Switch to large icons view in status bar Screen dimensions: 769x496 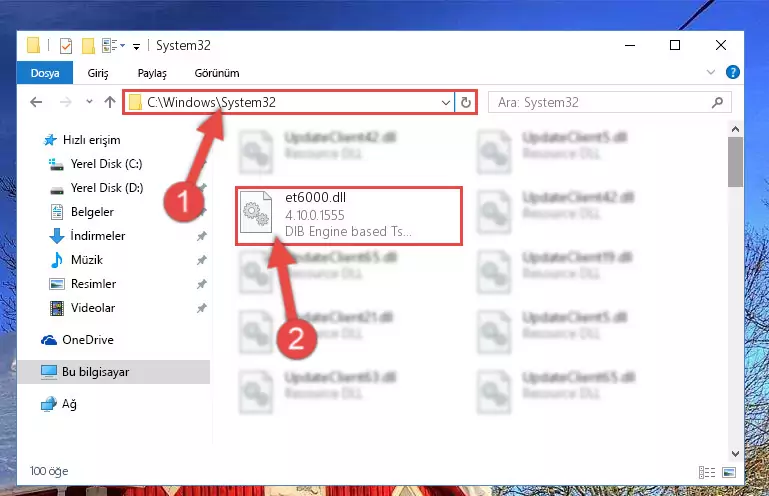pos(729,472)
